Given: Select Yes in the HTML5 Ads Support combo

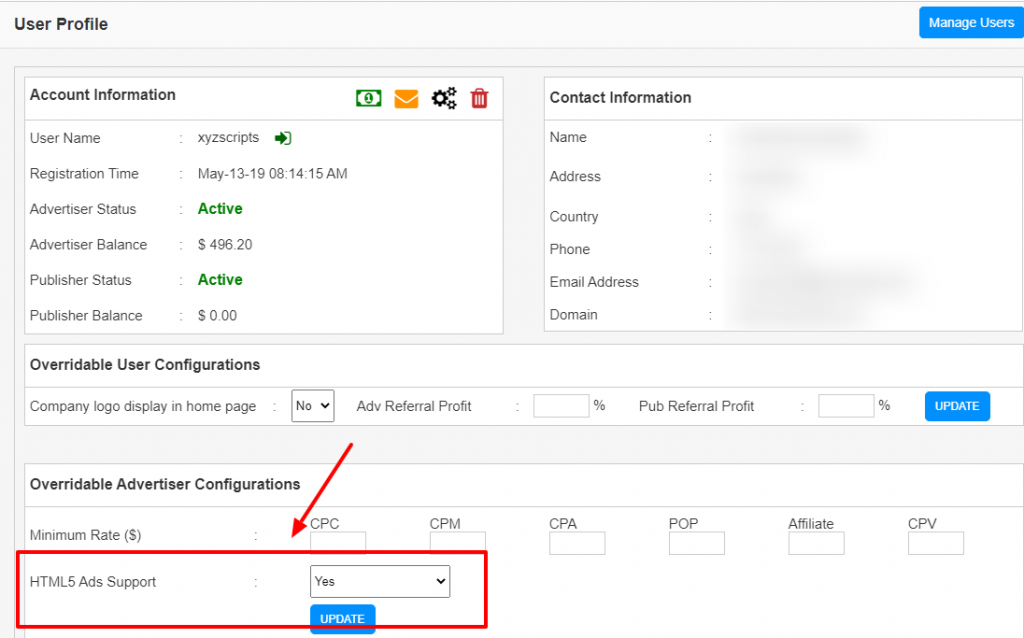Looking at the screenshot, I should (379, 581).
